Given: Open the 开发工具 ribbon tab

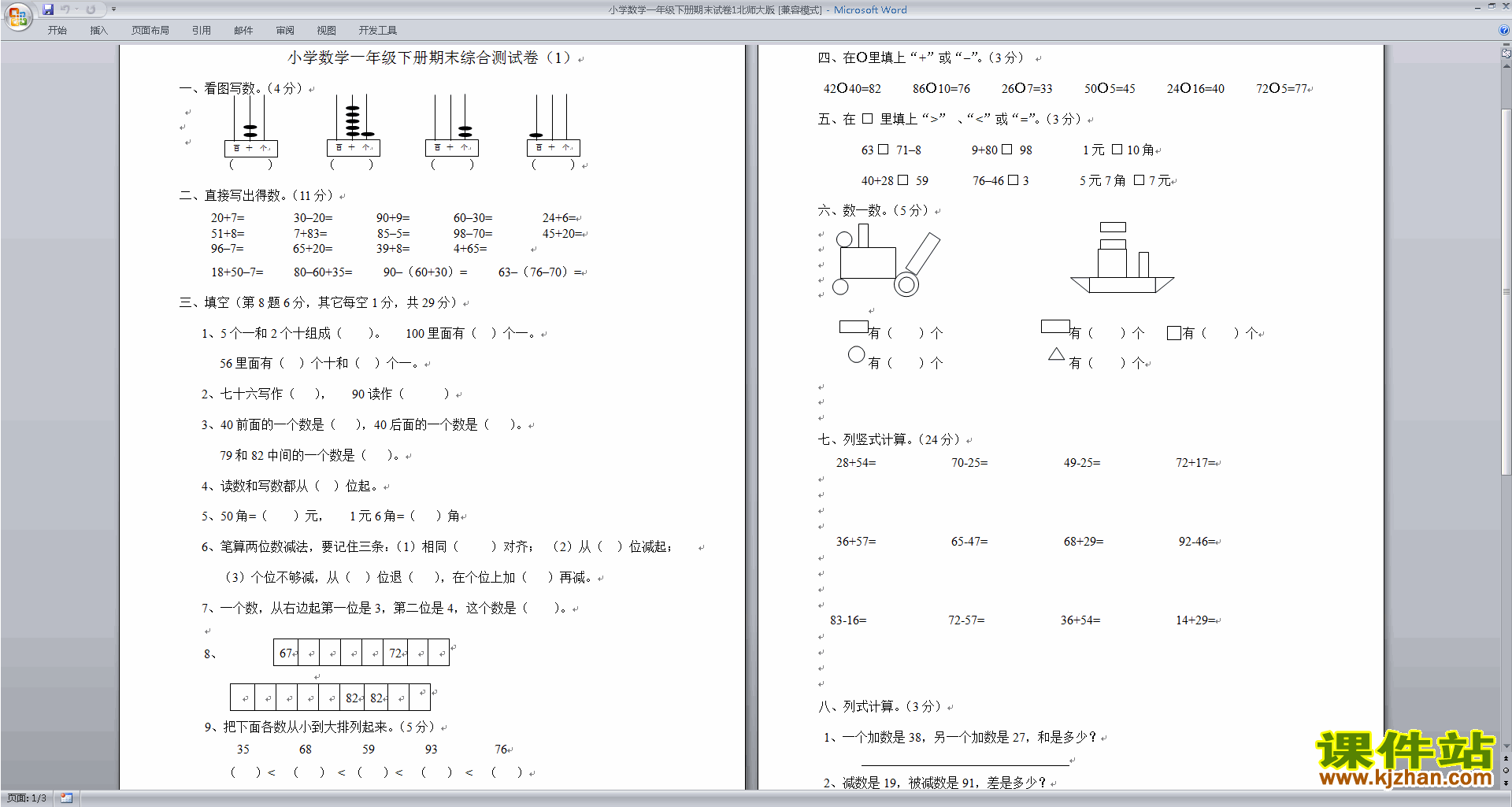Looking at the screenshot, I should coord(378,31).
